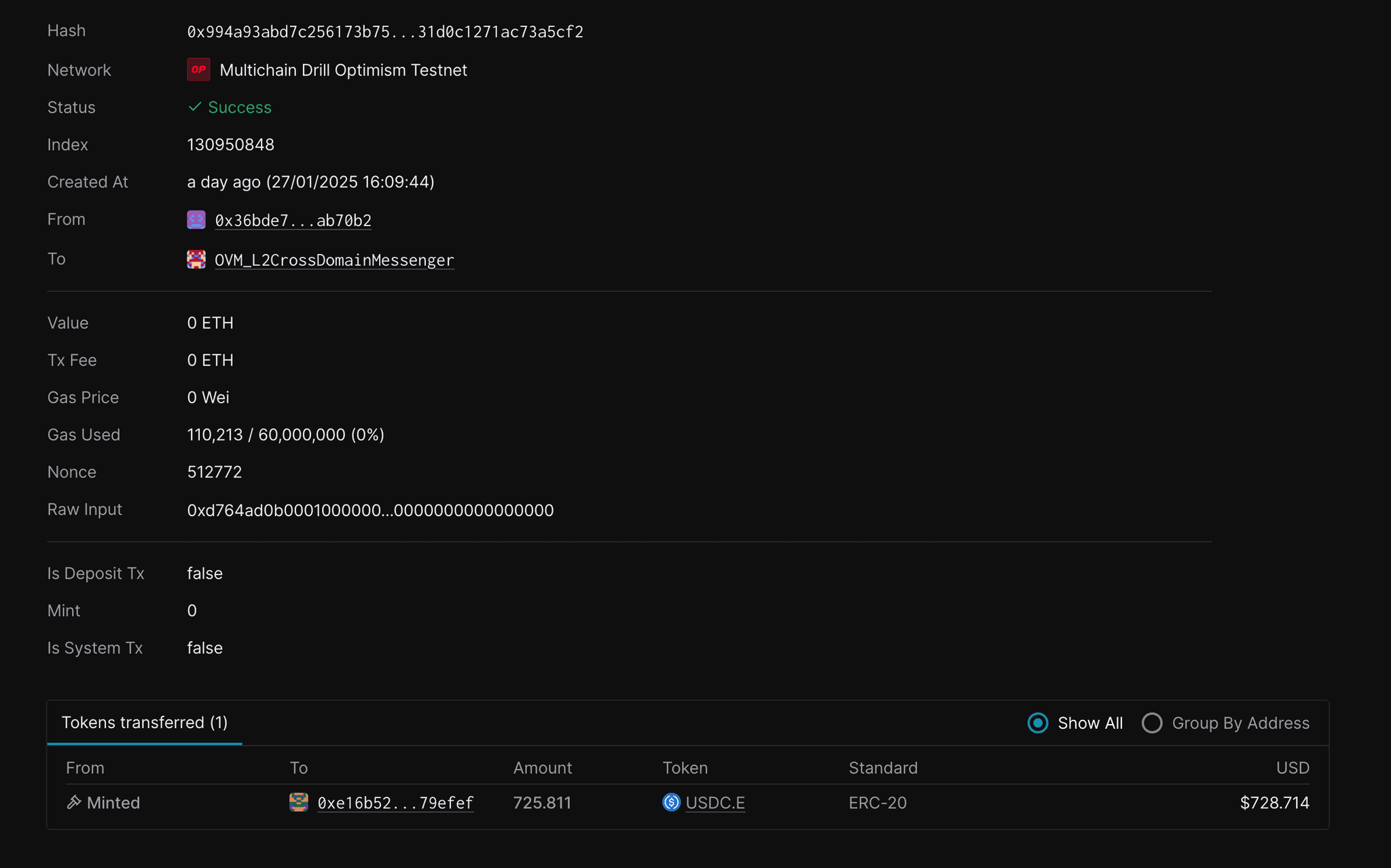Click the Amount column header
This screenshot has height=868, width=1391.
[x=543, y=767]
